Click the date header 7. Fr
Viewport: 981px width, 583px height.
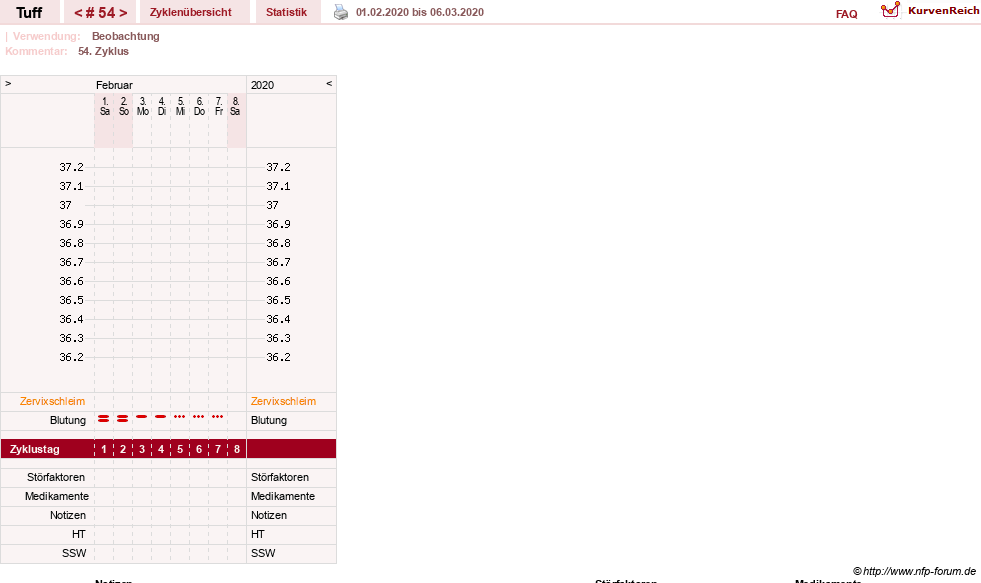(x=218, y=106)
